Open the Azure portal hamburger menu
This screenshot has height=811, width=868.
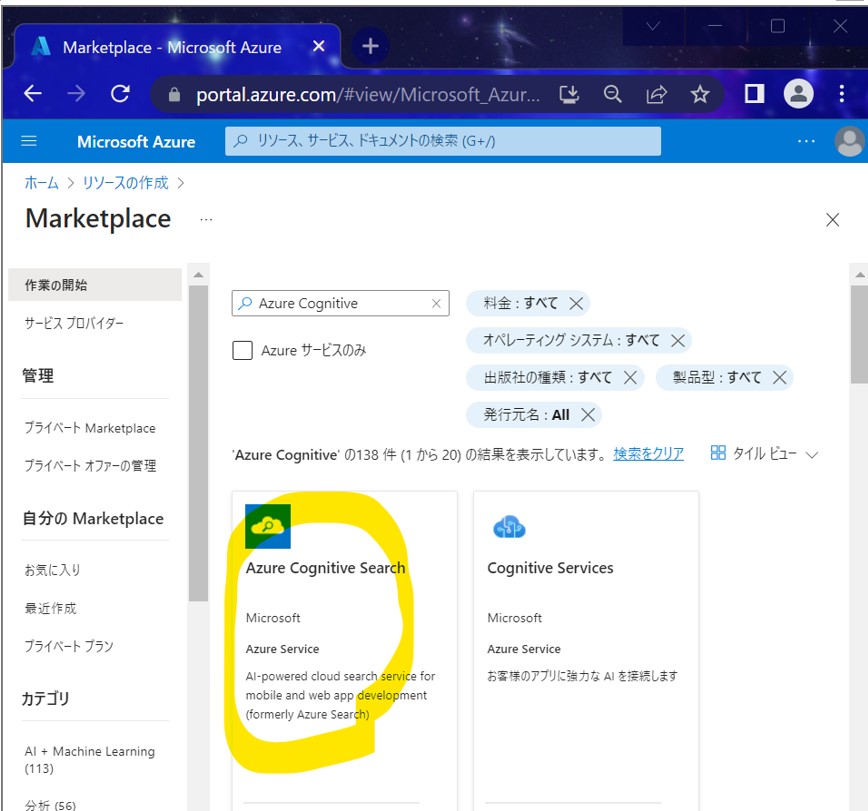coord(29,141)
